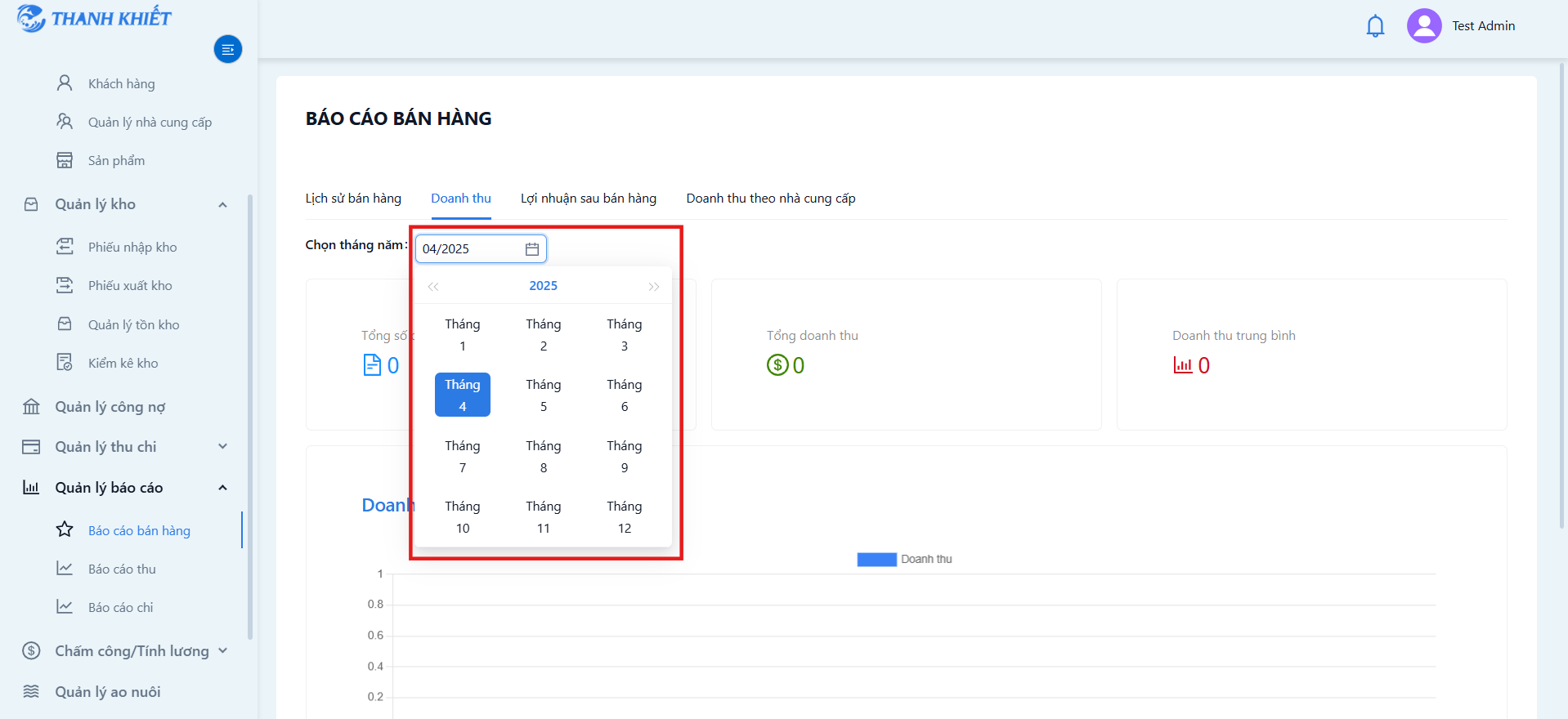Click the Phiếu nhập kho icon
The height and width of the screenshot is (719, 1568).
point(65,247)
